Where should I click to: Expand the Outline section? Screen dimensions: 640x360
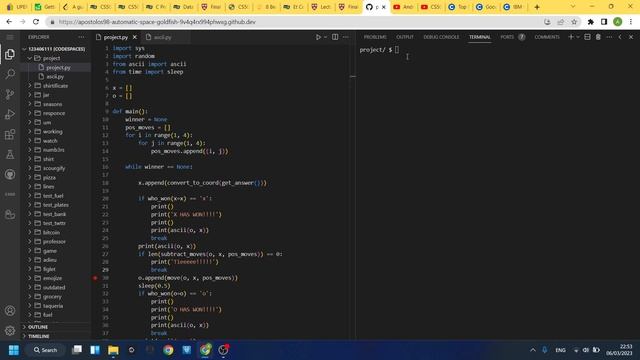click(x=56, y=327)
